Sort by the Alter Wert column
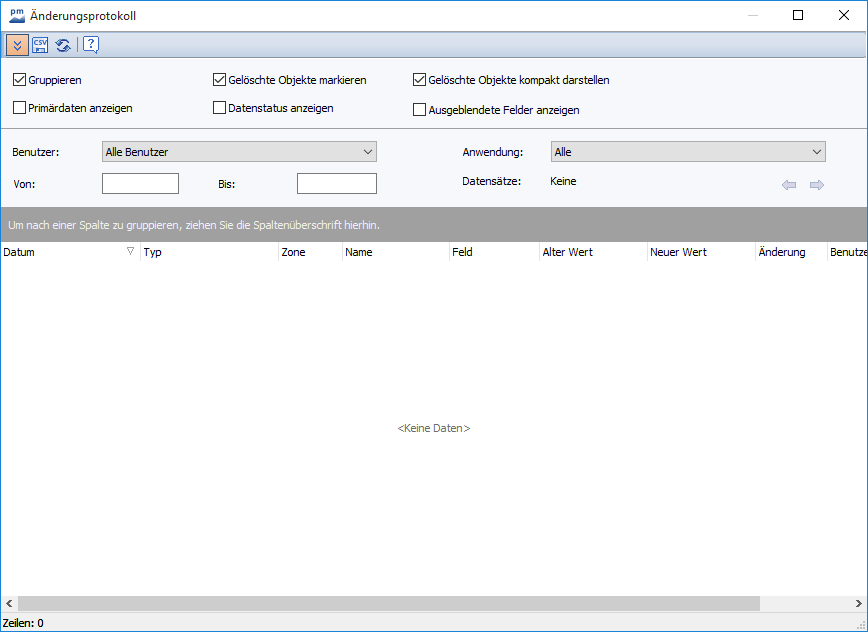This screenshot has width=868, height=632. (591, 253)
